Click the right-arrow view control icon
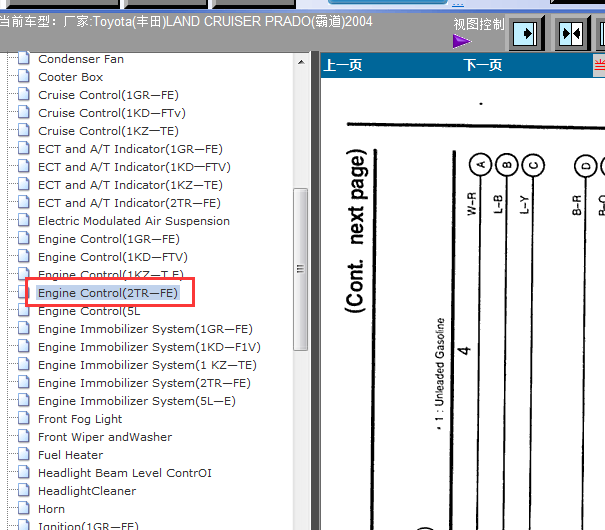Screen dimensions: 605x530 (526, 34)
